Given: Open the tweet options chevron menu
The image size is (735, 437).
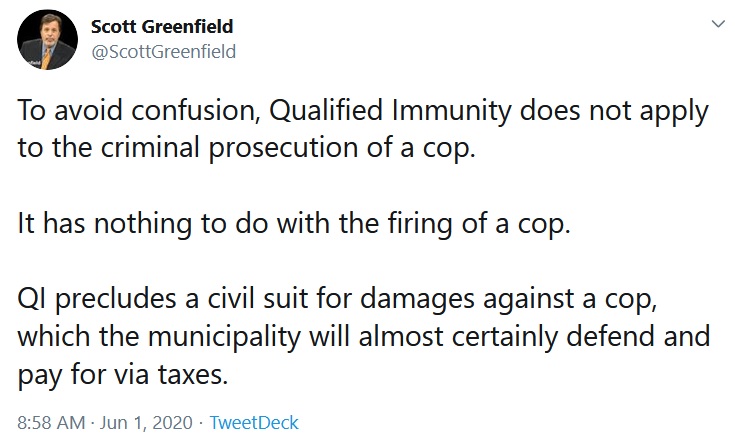Looking at the screenshot, I should coord(718,24).
